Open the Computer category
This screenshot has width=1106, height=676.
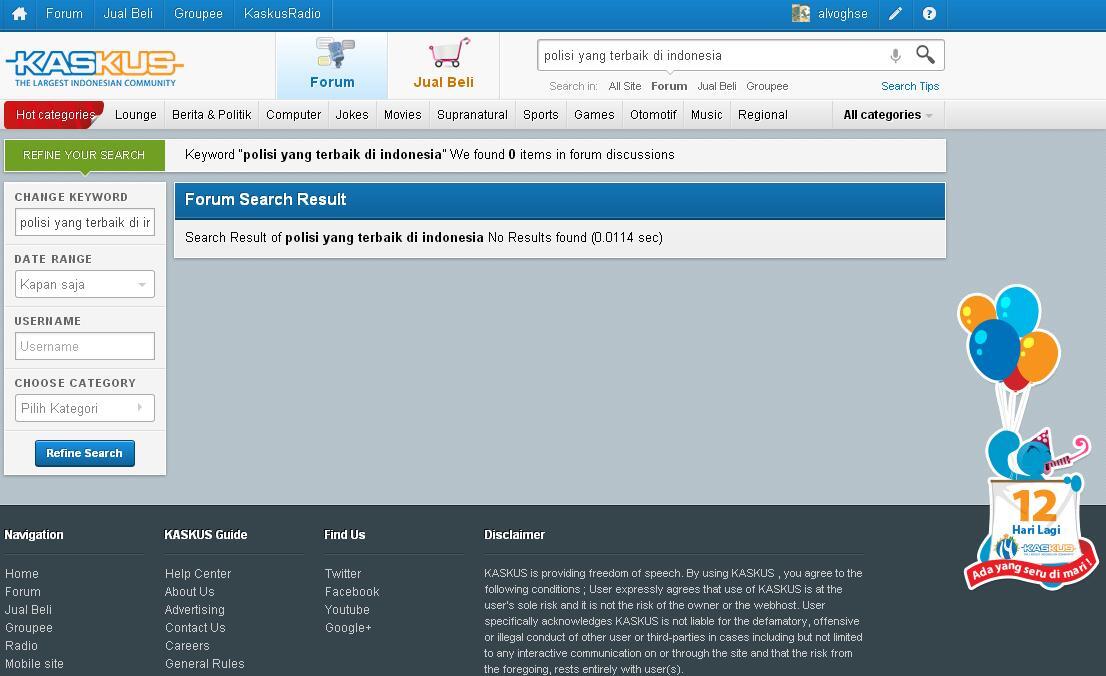click(x=293, y=115)
